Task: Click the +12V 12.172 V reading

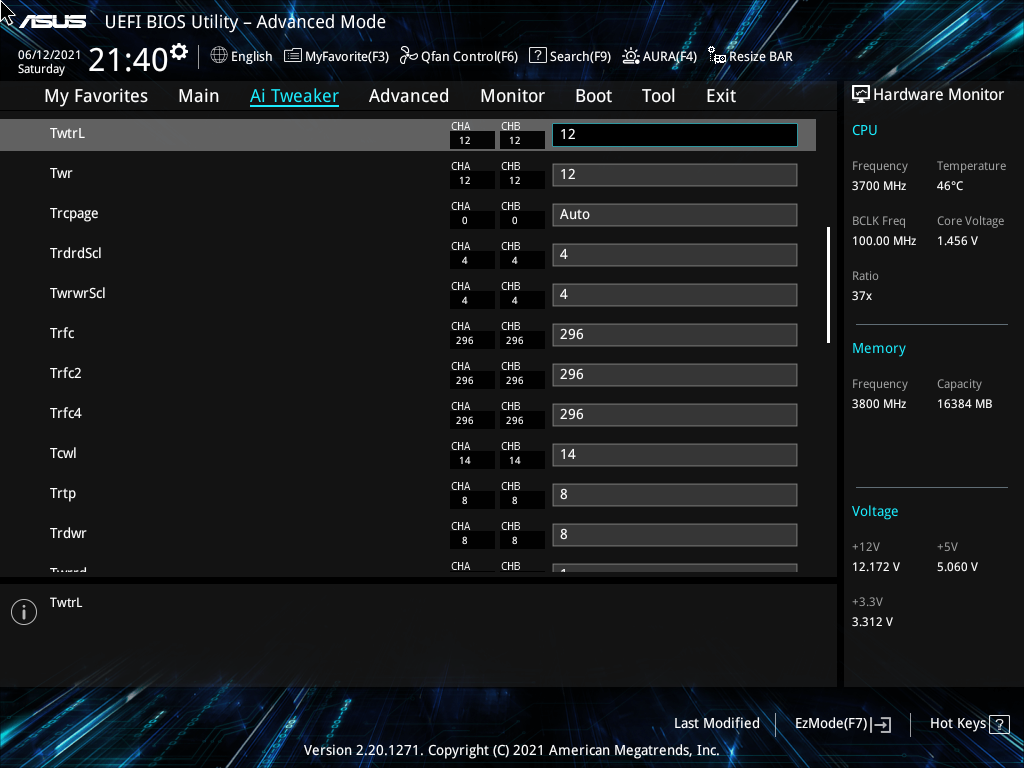Action: click(x=876, y=567)
